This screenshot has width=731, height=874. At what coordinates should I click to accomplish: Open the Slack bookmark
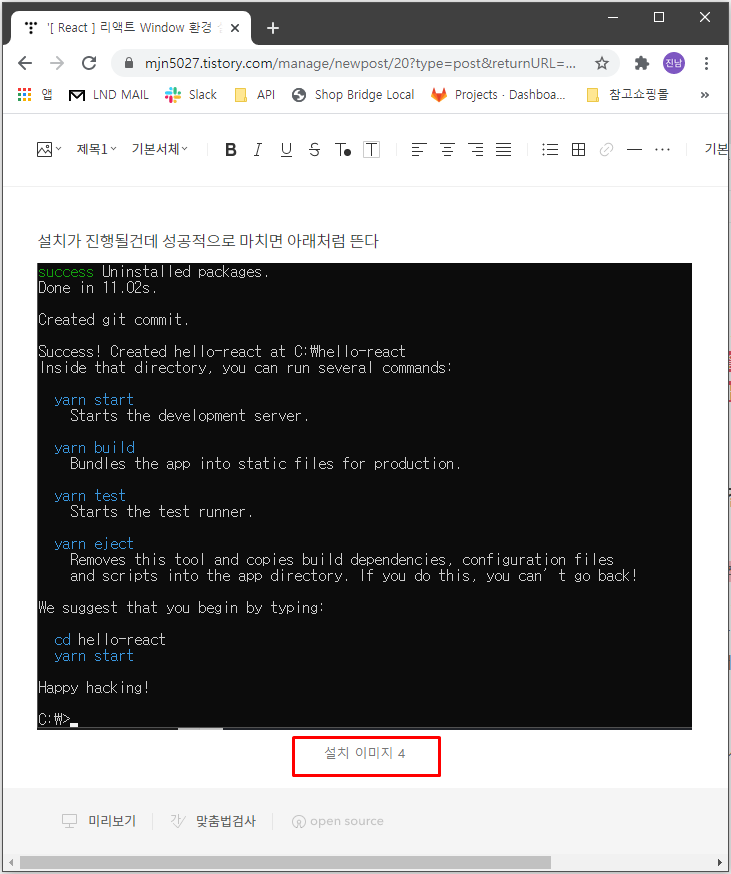click(x=190, y=95)
